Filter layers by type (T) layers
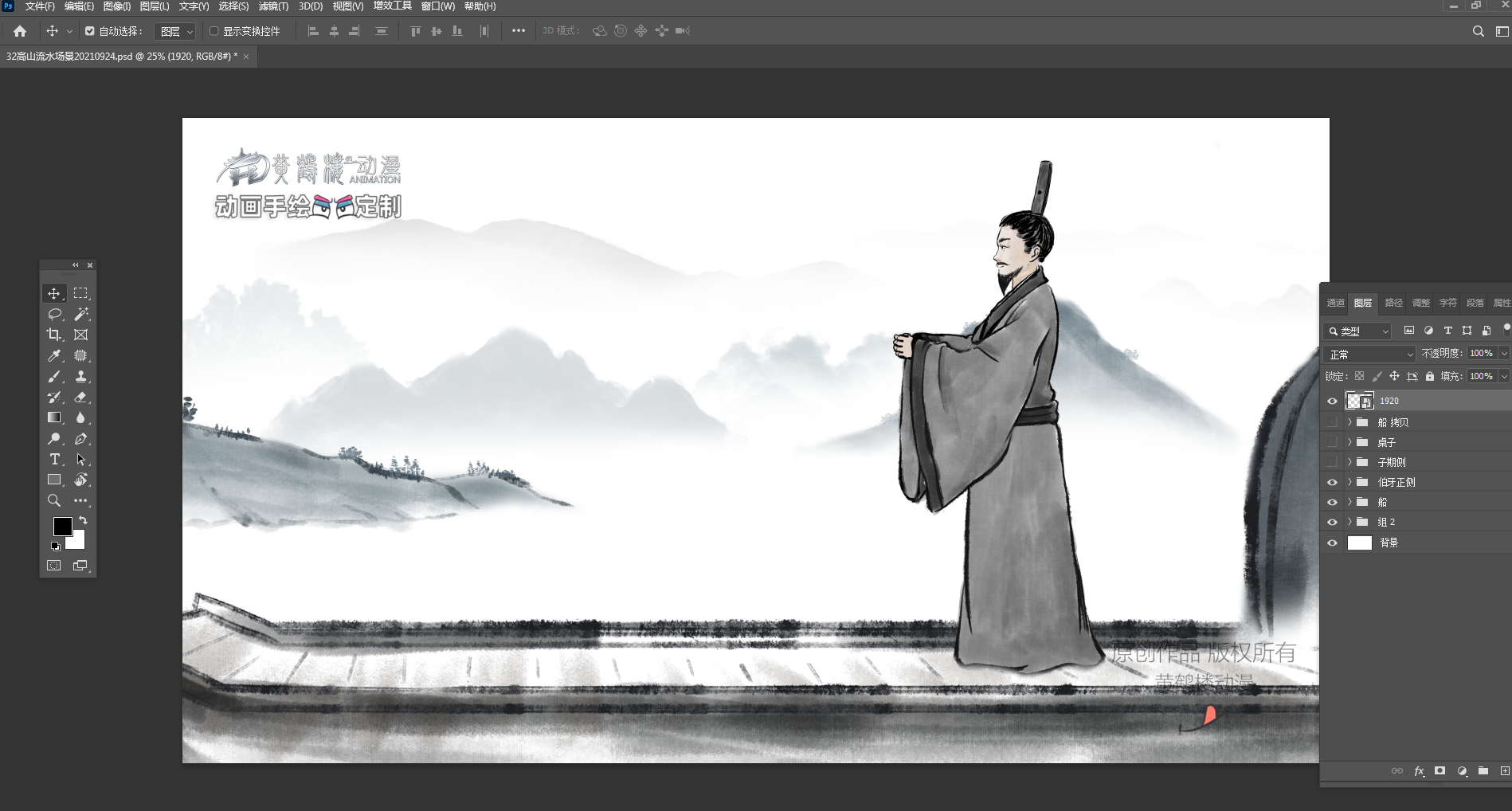 [1447, 331]
